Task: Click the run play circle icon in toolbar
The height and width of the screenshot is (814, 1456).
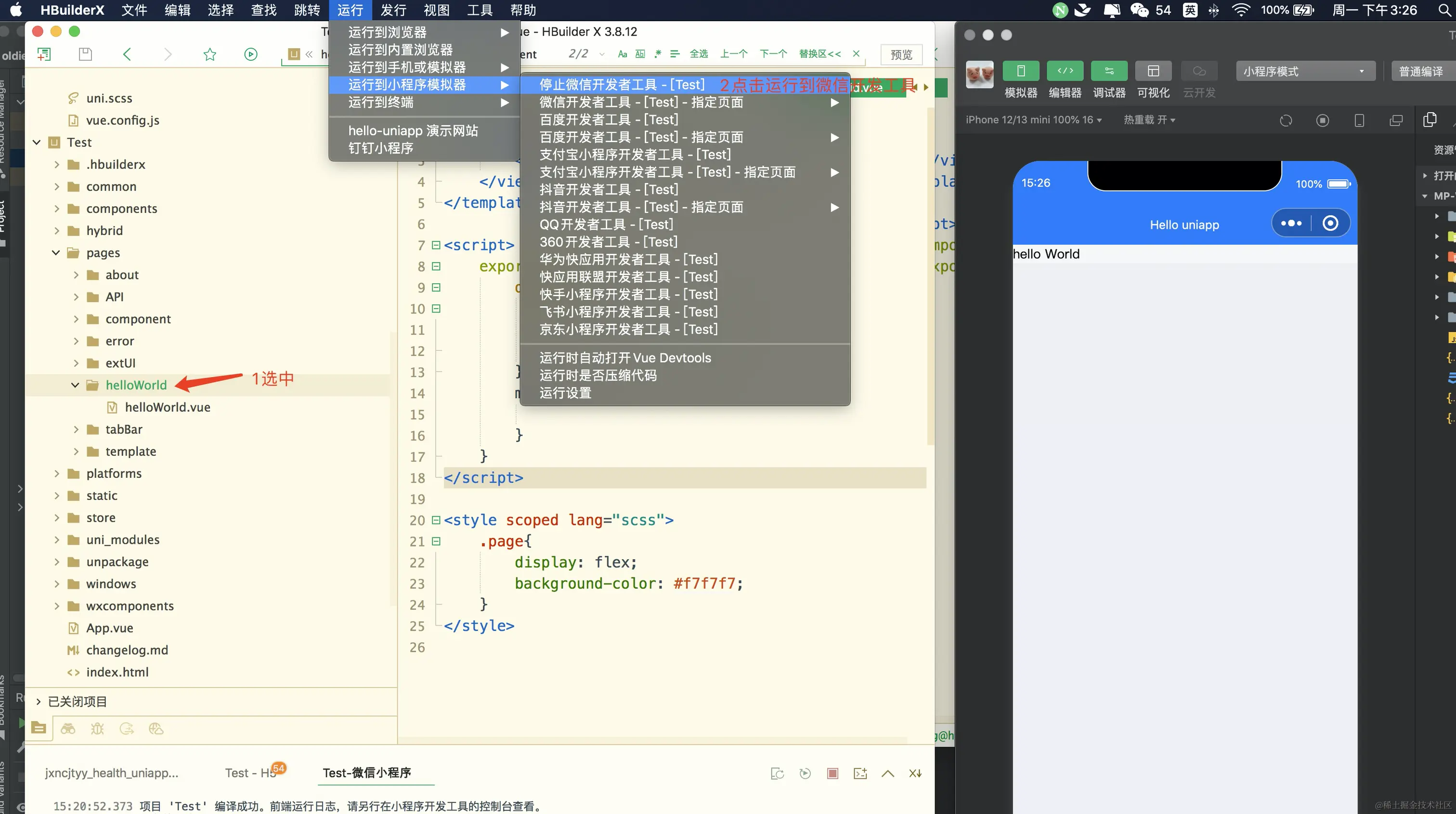Action: click(x=250, y=54)
